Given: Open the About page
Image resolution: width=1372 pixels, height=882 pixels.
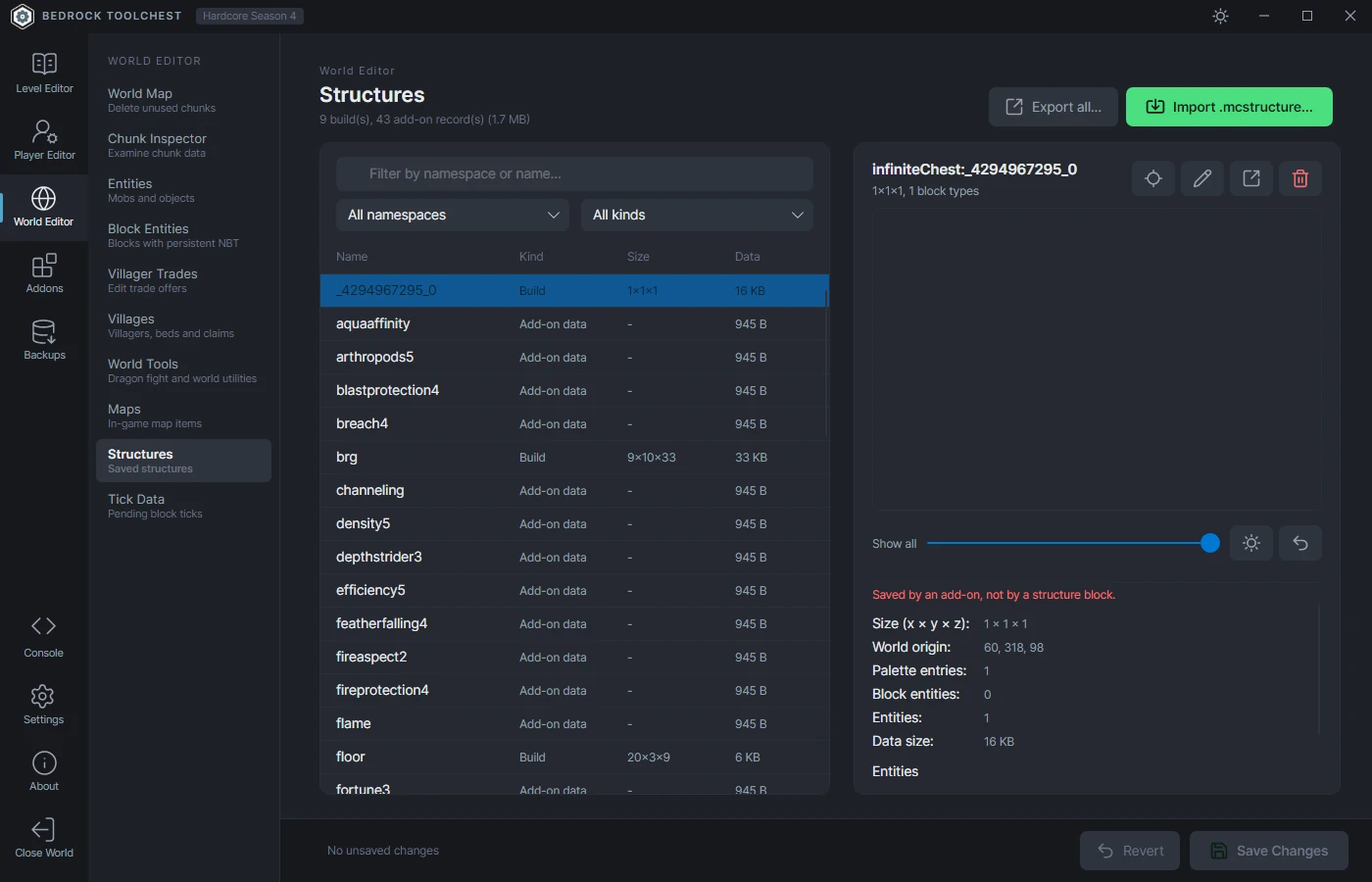Looking at the screenshot, I should pyautogui.click(x=44, y=771).
